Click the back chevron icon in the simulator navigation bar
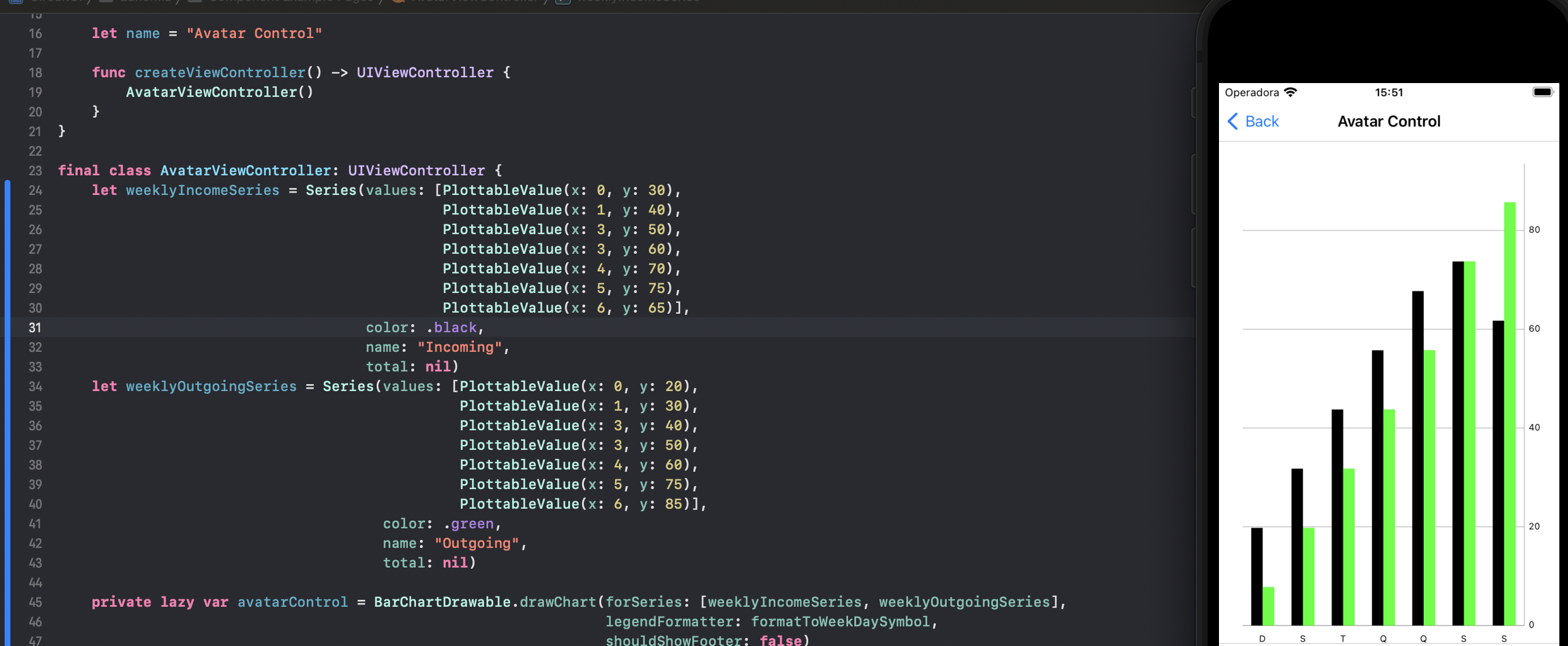Image resolution: width=1568 pixels, height=646 pixels. click(x=1233, y=122)
